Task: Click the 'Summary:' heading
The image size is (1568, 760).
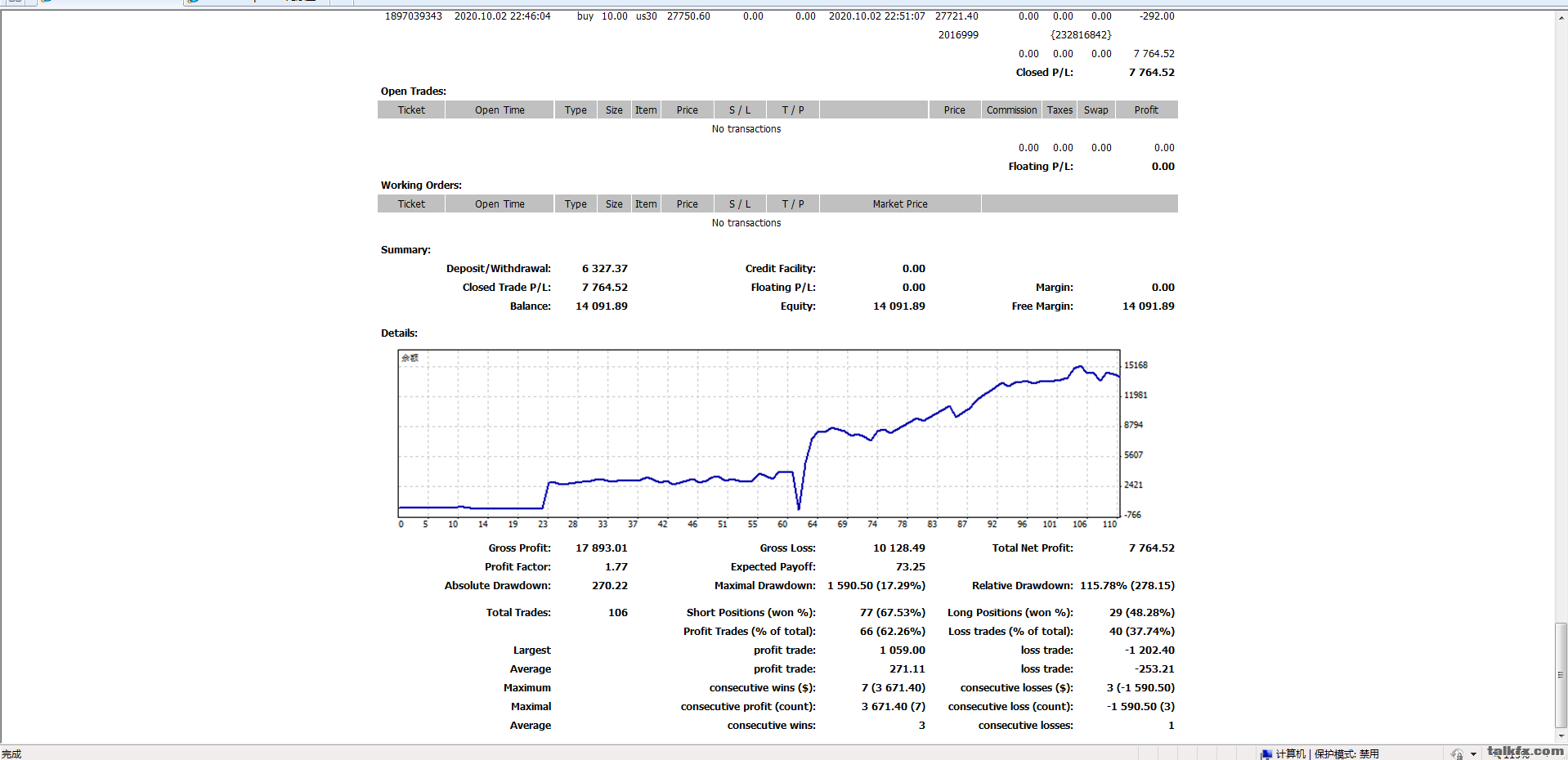Action: (x=405, y=250)
